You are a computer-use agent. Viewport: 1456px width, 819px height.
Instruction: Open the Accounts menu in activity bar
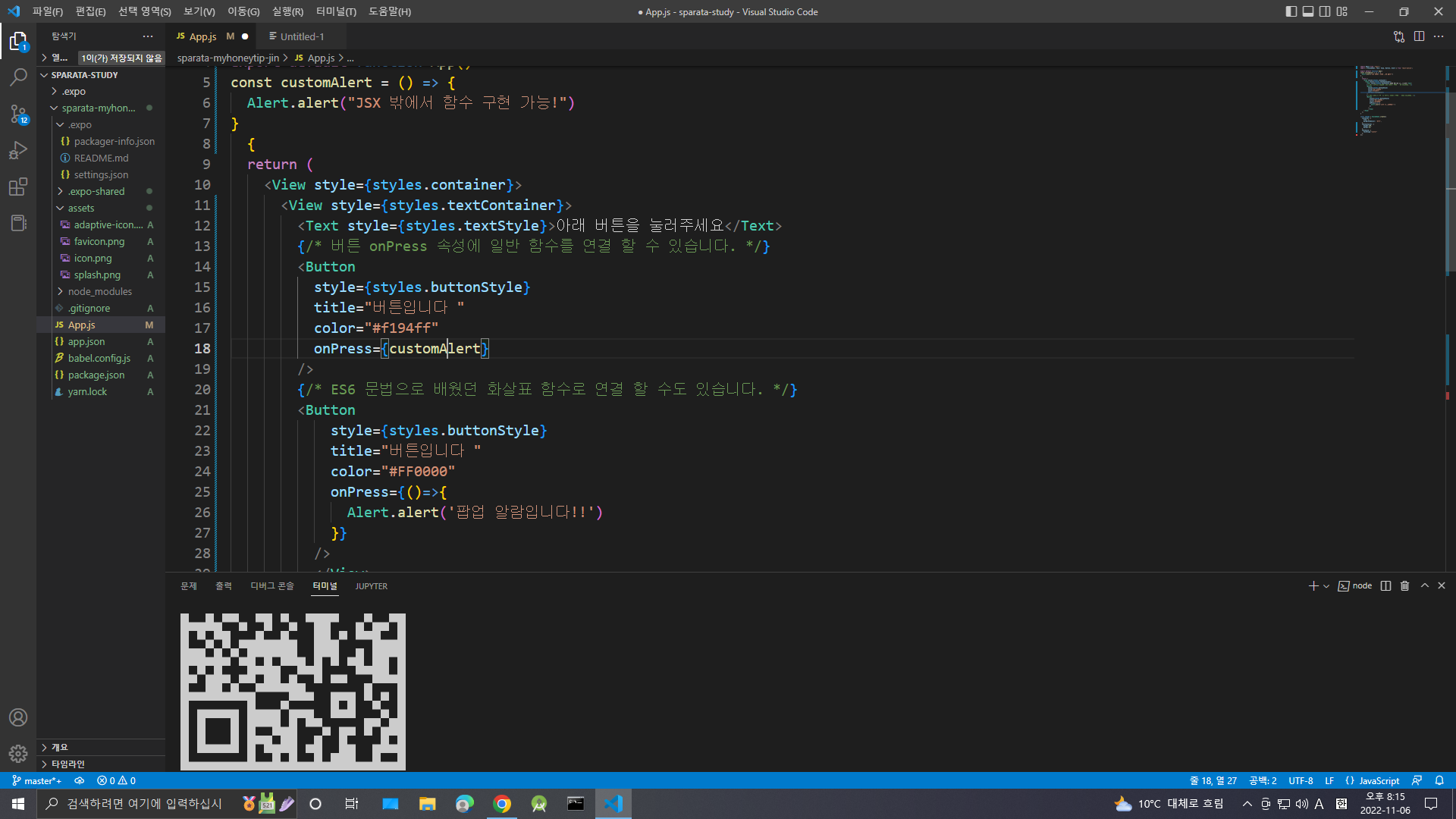click(18, 717)
